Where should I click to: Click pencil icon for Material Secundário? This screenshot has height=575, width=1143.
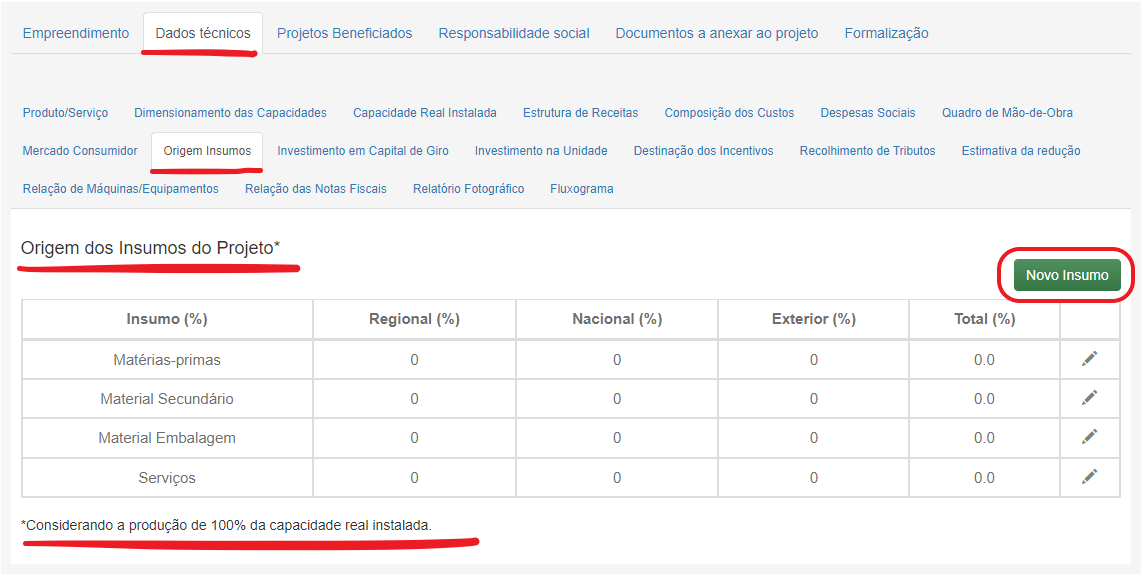(x=1089, y=398)
